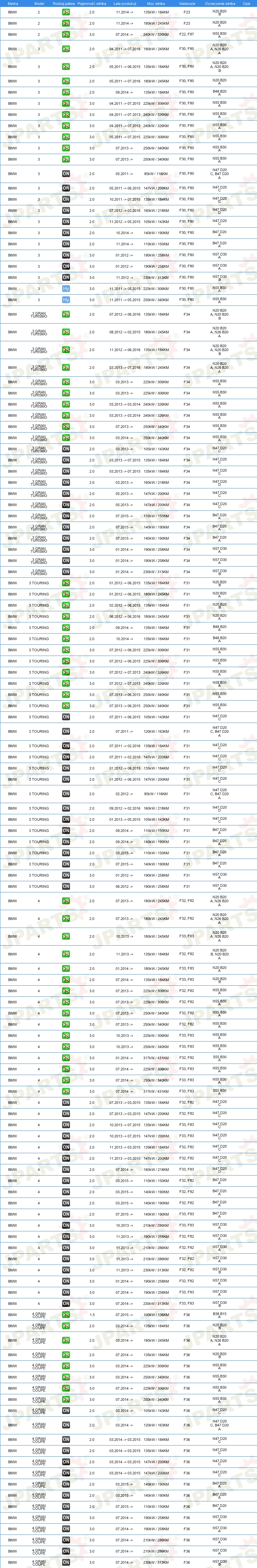257x1568 pixels.
Task: Click petrol icon in model 4 317kW / 431KM F33, F83 row
Action: pos(66,1091)
